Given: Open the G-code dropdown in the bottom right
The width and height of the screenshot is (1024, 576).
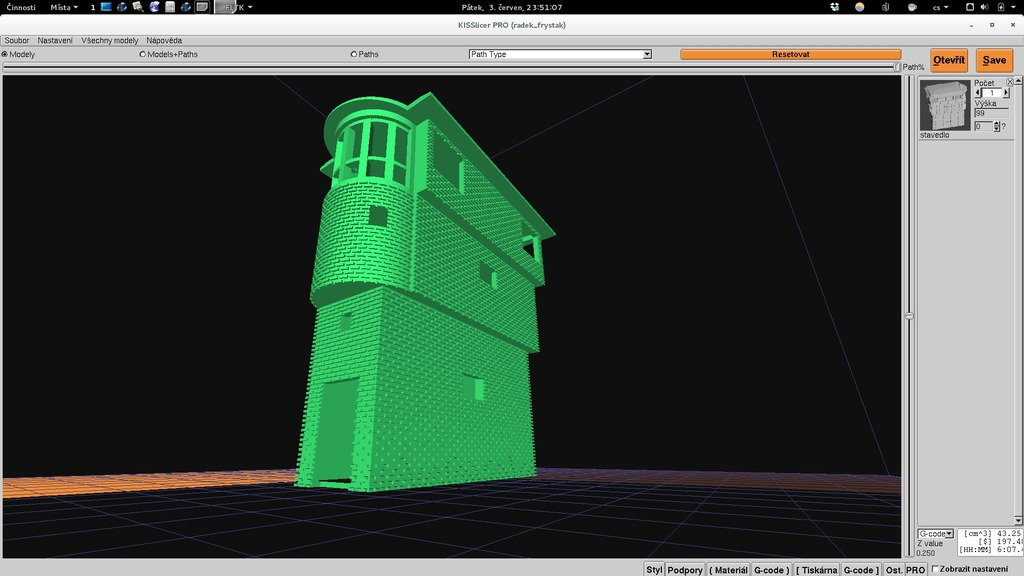Looking at the screenshot, I should click(x=935, y=534).
